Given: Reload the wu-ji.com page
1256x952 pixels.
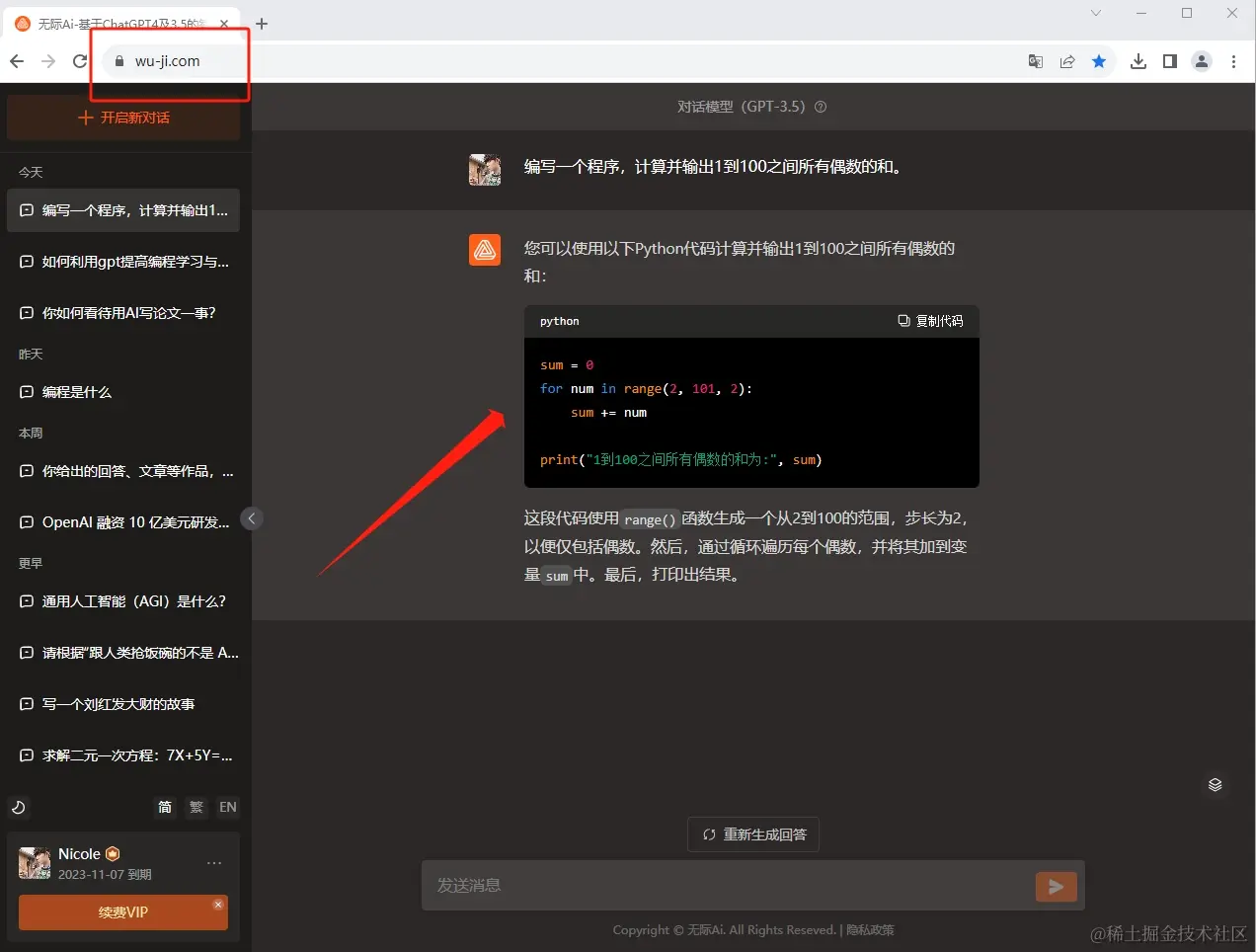Looking at the screenshot, I should 80,61.
